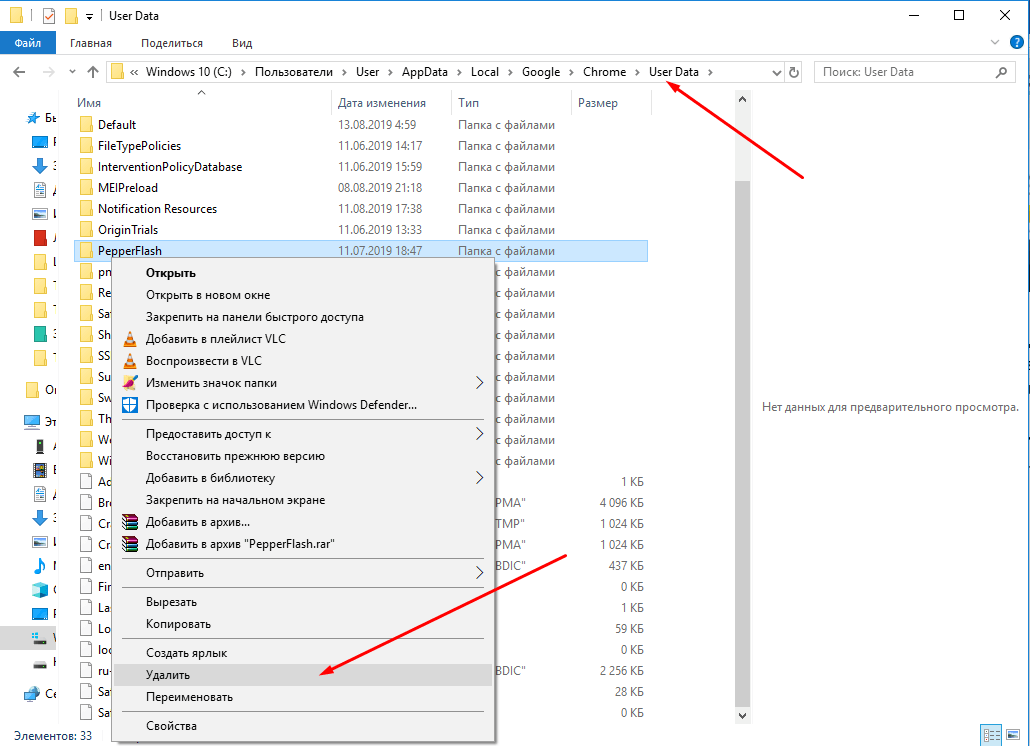The width and height of the screenshot is (1030, 746).
Task: Click the Default folder icon
Action: [86, 125]
